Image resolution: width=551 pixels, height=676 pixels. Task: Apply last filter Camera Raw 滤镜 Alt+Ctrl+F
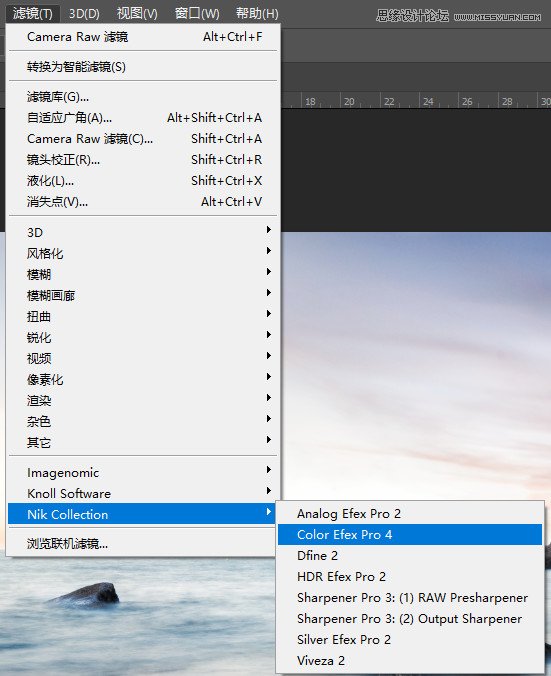[143, 37]
